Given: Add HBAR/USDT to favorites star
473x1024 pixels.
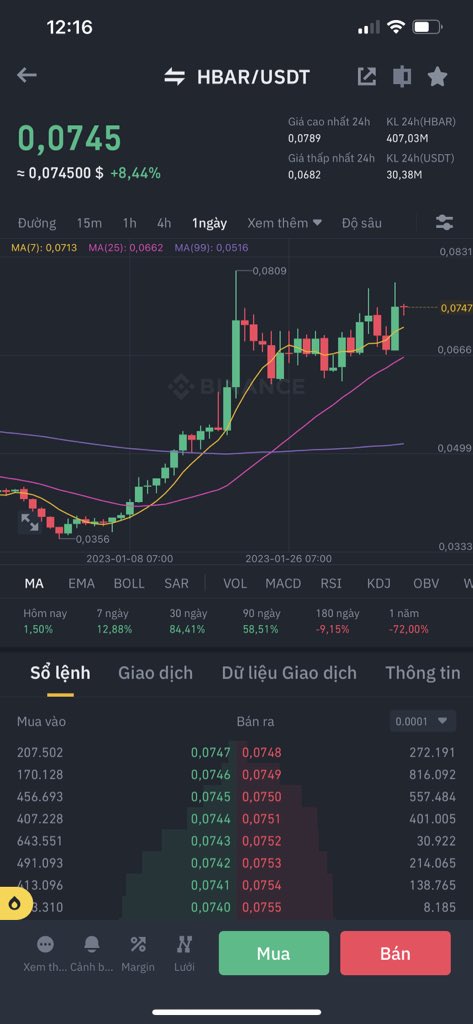Looking at the screenshot, I should click(437, 76).
